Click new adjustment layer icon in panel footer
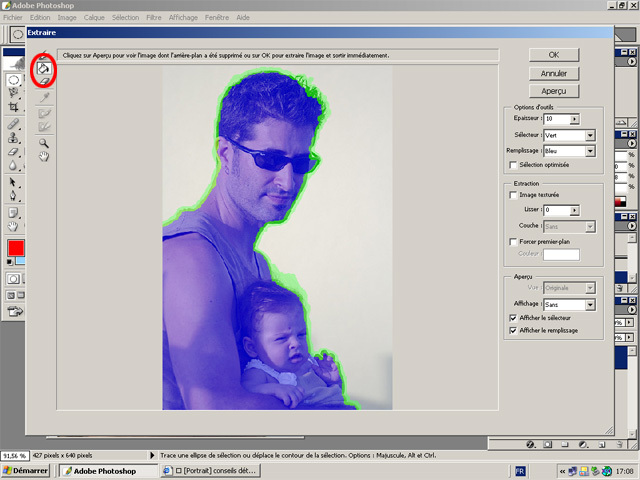The image size is (640, 480). pos(583,444)
